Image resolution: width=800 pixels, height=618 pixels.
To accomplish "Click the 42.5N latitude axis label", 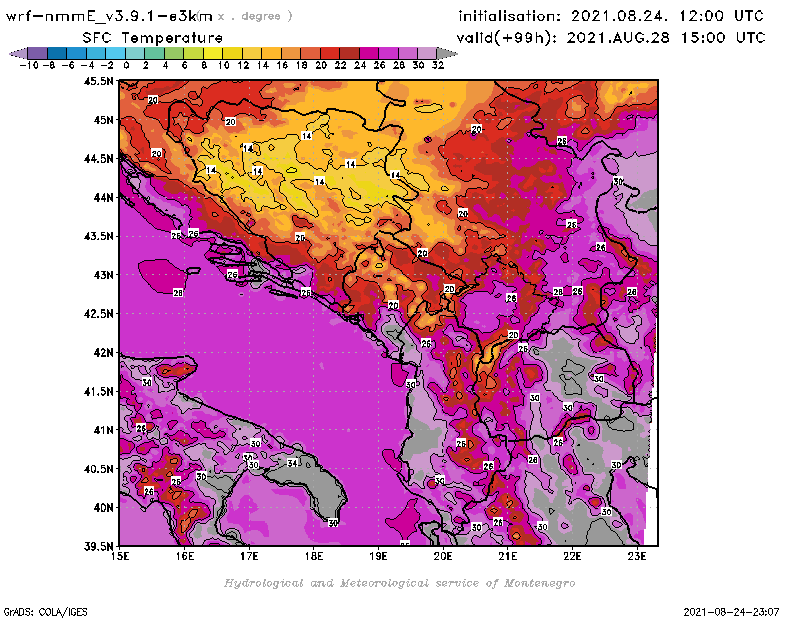I will coord(99,314).
